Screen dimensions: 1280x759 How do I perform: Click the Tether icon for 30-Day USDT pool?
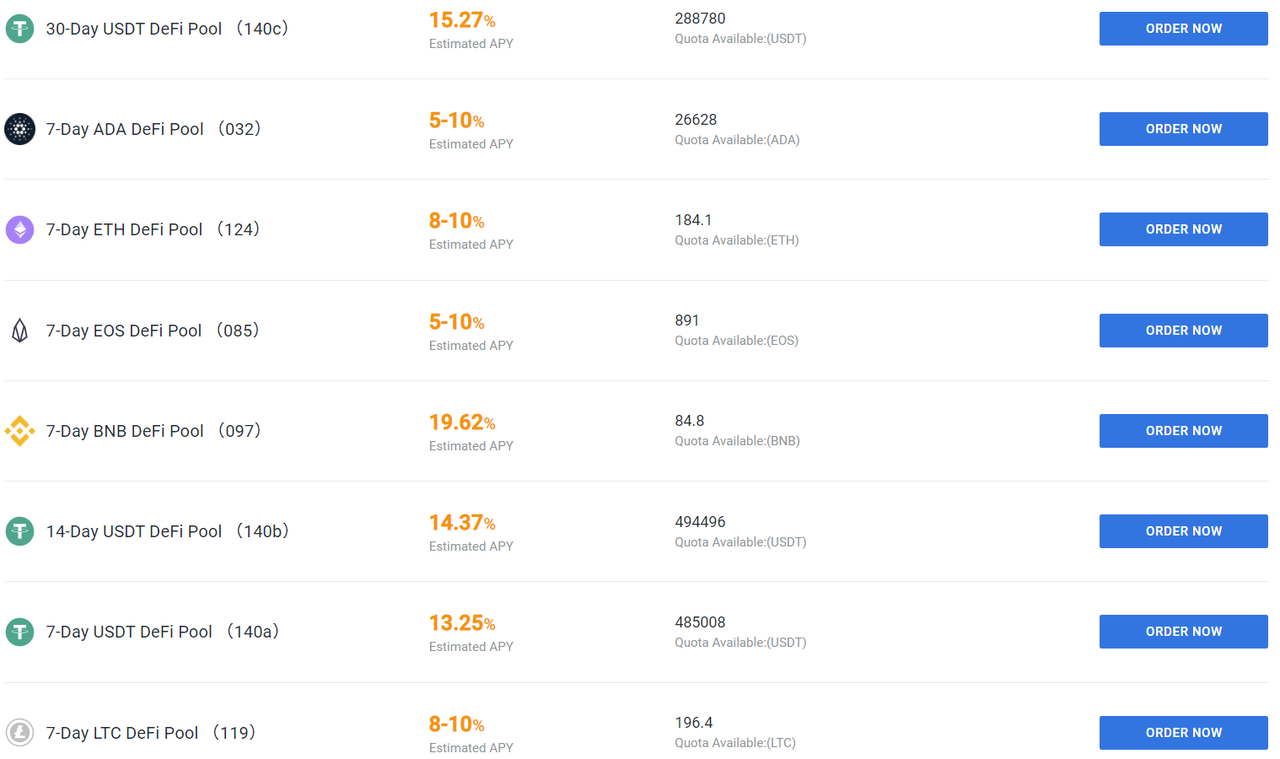(20, 28)
